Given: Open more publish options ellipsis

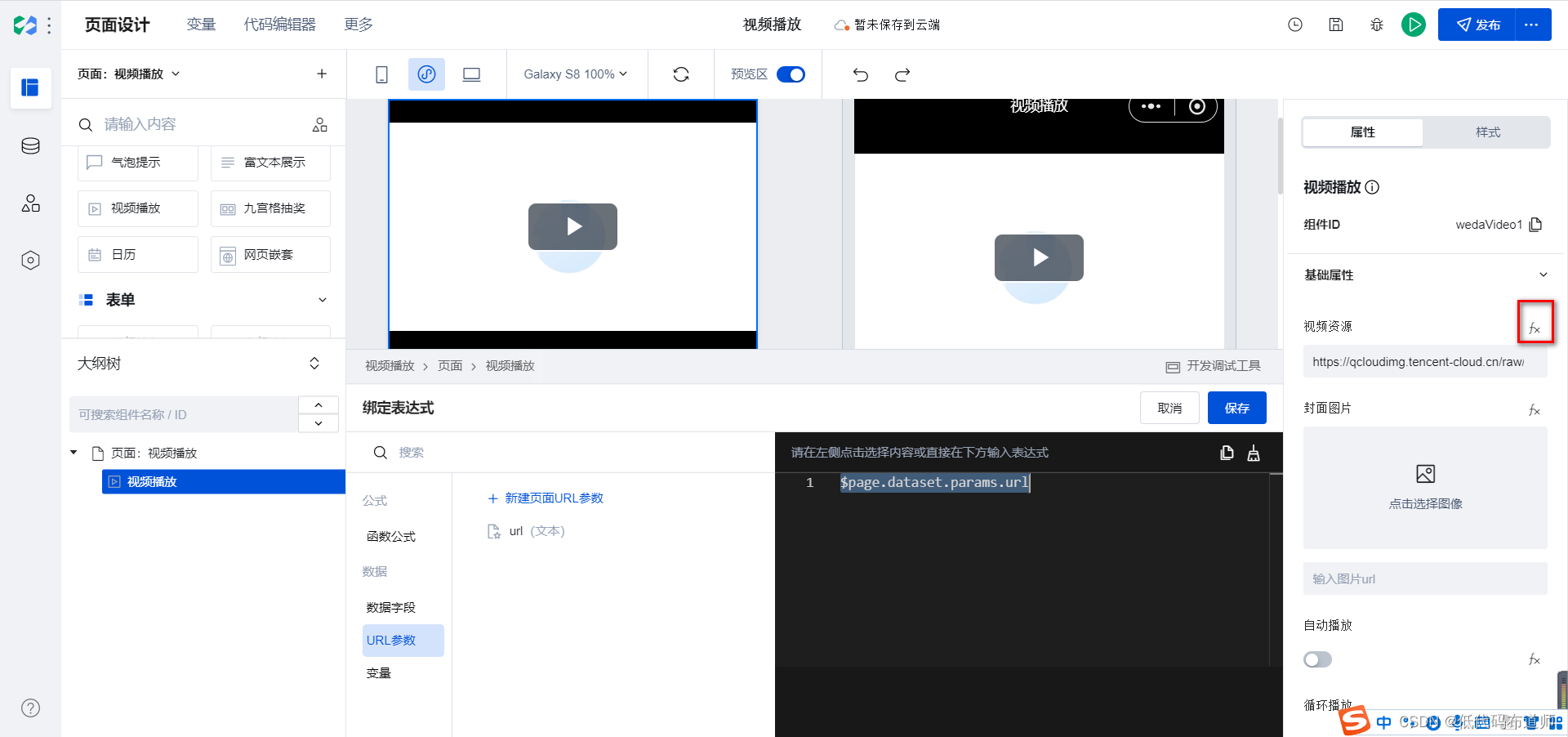Looking at the screenshot, I should [1533, 25].
